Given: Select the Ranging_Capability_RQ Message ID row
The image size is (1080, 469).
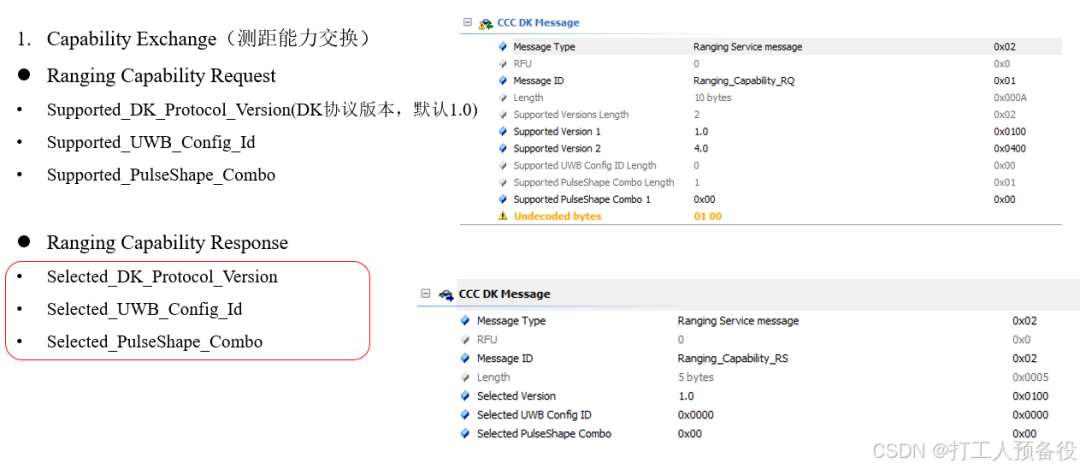Looking at the screenshot, I should [761, 81].
